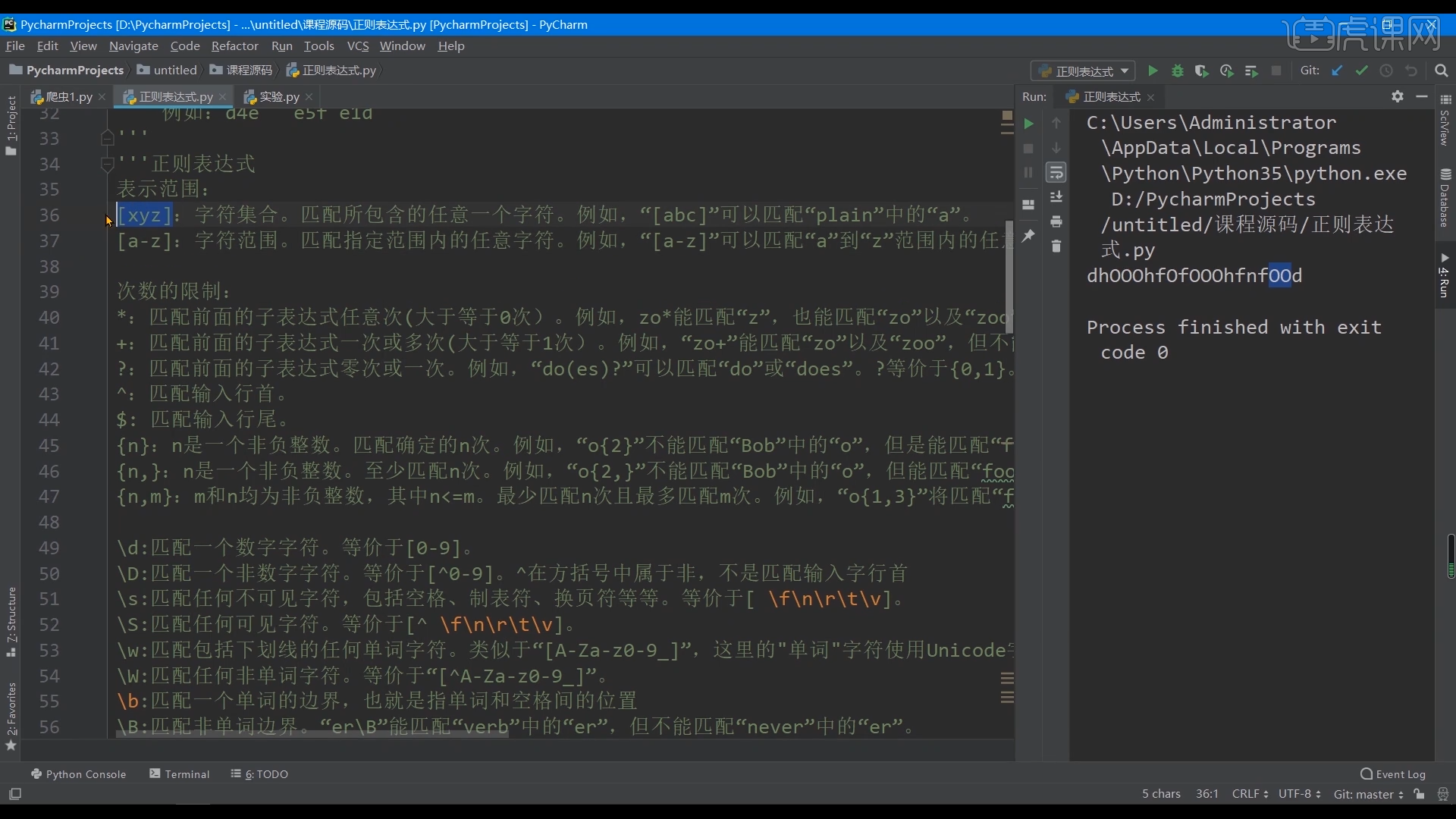Start debugging with the green bug icon
Screen dimensions: 1456x819
pos(1178,71)
